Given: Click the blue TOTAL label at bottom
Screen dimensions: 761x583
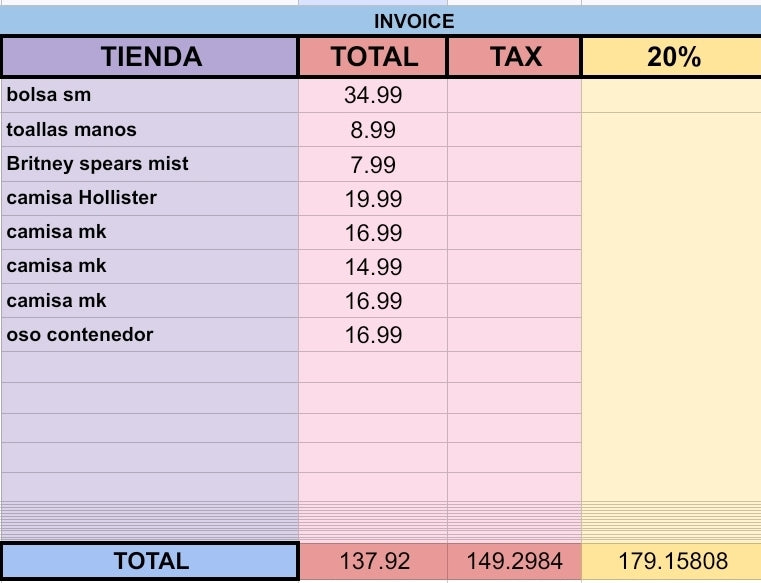Looking at the screenshot, I should point(150,561).
